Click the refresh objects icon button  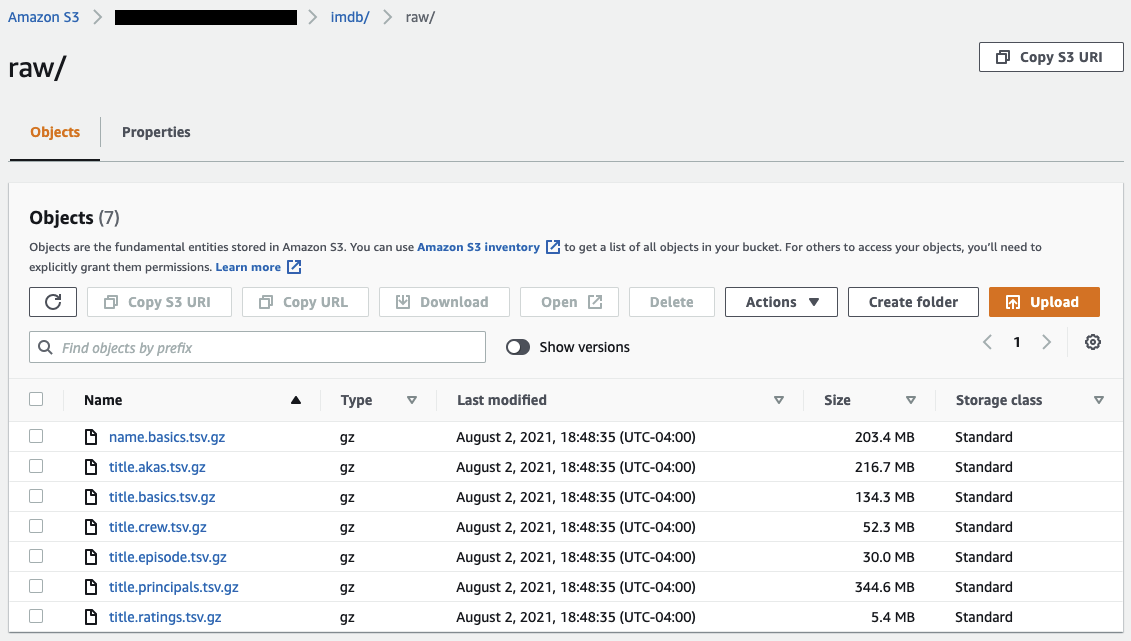click(53, 302)
